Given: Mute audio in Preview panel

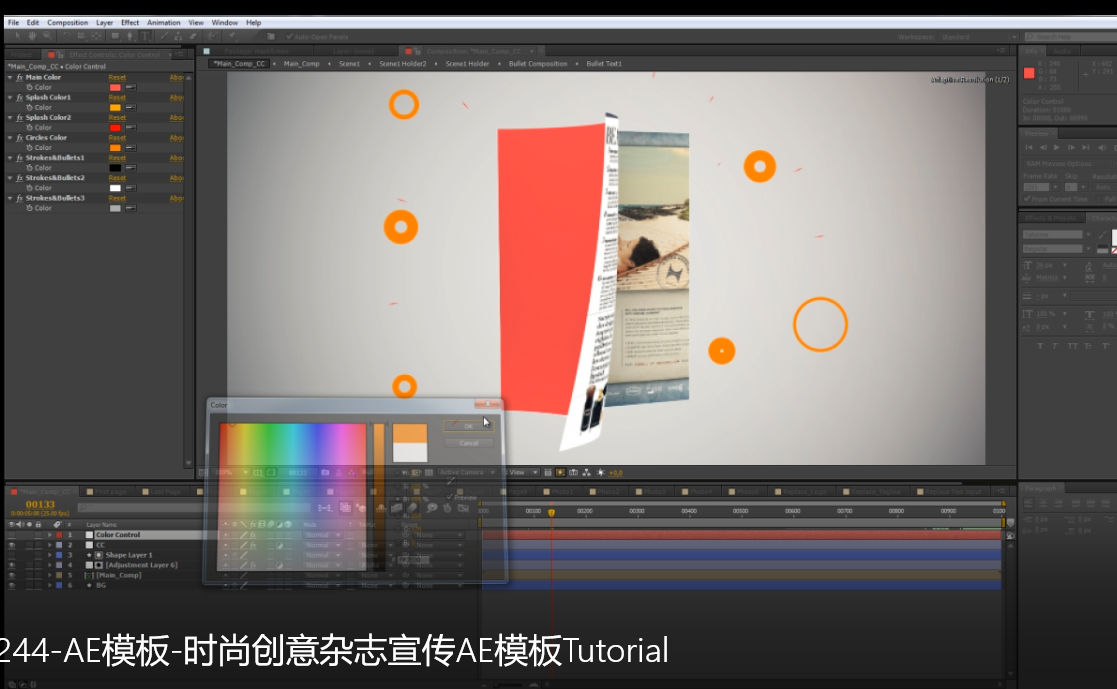Looking at the screenshot, I should pyautogui.click(x=1101, y=147).
